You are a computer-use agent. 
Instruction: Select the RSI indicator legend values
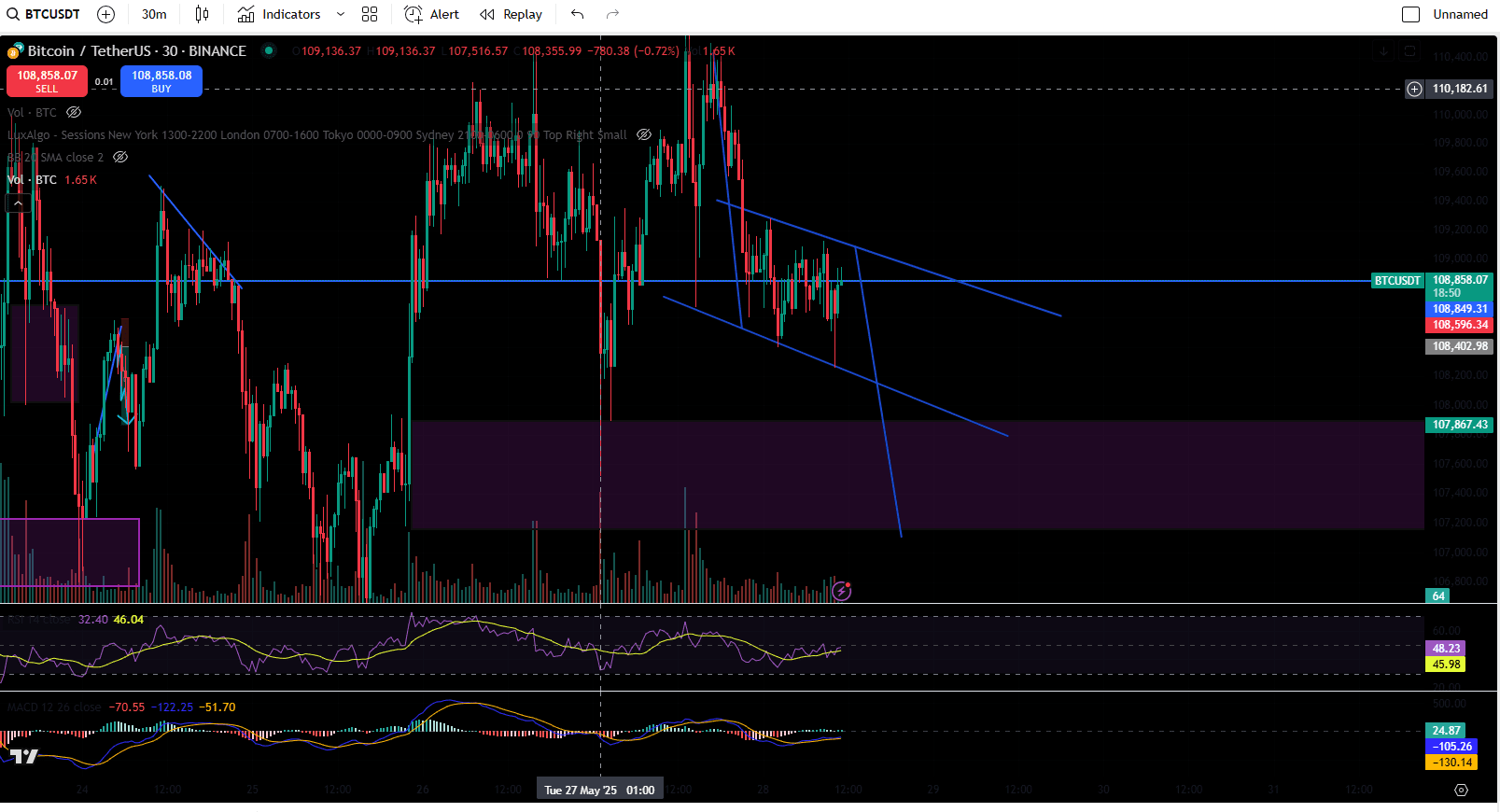pos(111,620)
